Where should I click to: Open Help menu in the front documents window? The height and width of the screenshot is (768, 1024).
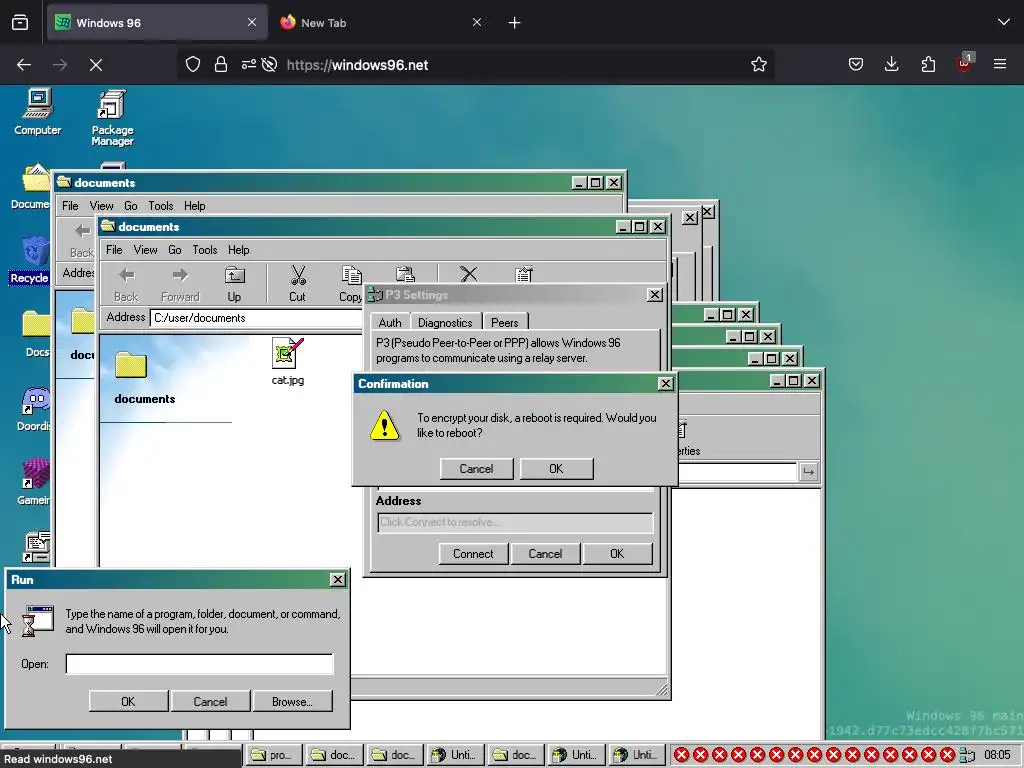(239, 250)
